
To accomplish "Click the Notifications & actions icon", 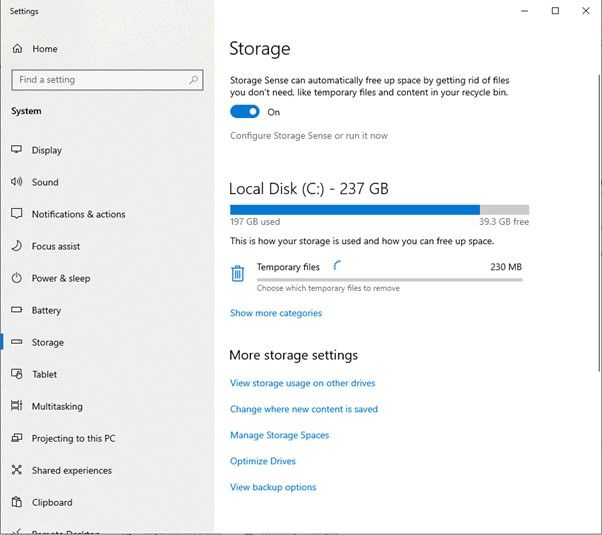I will click(17, 214).
